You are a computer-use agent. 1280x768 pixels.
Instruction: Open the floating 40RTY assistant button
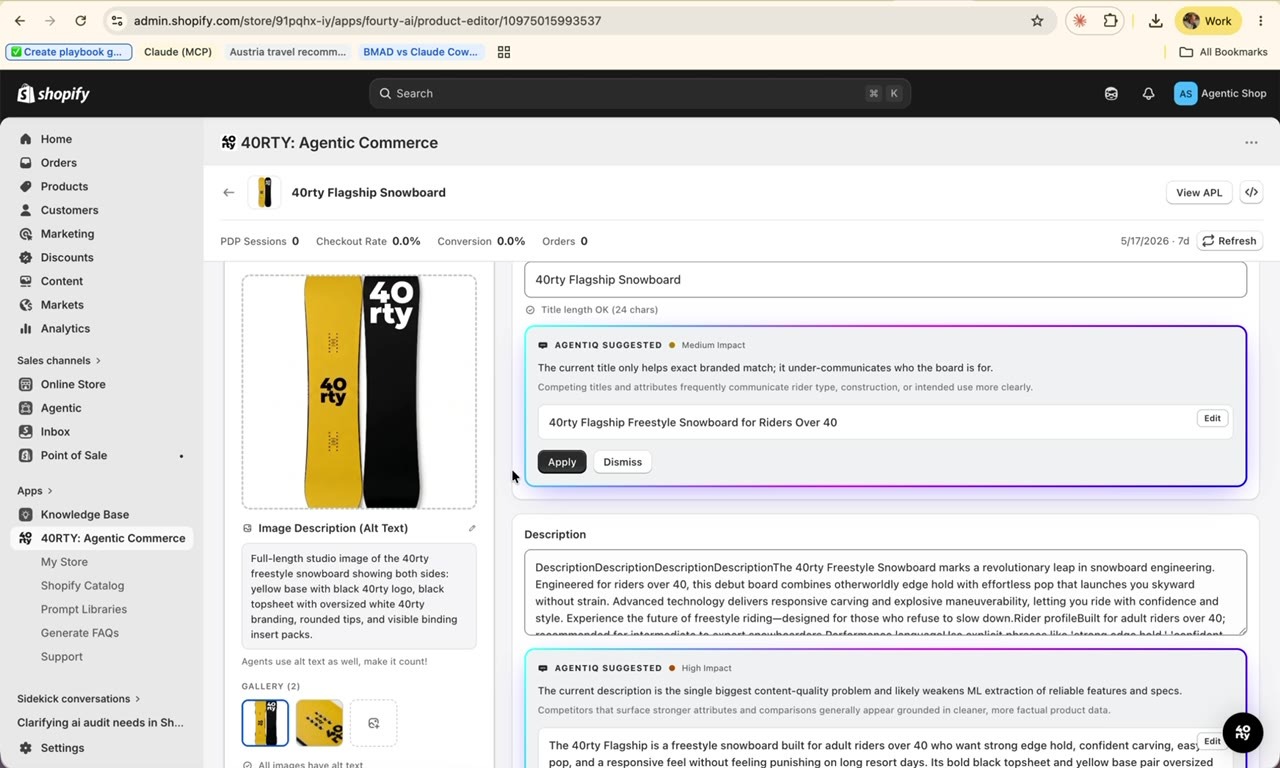point(1243,732)
